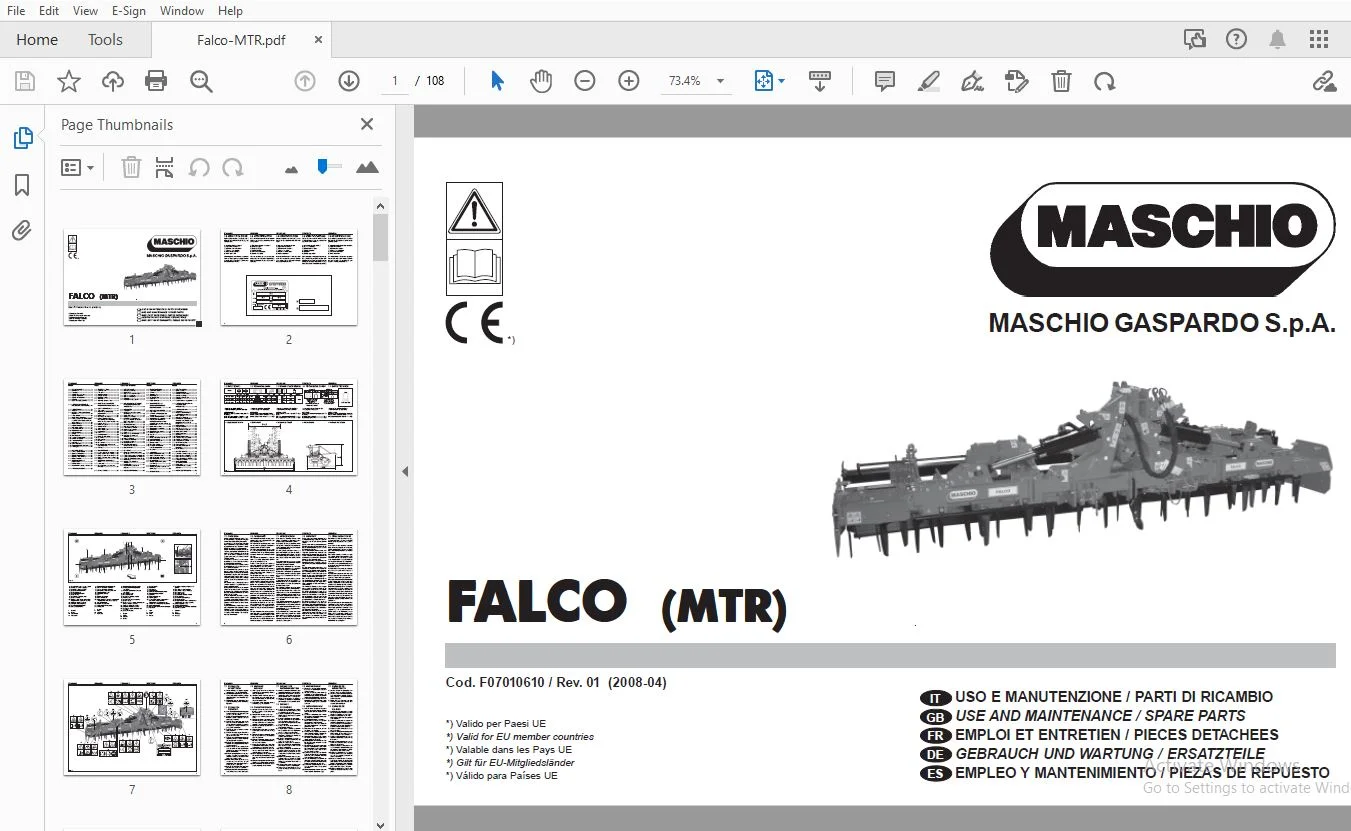Open the Attachments paperclip panel

(22, 231)
